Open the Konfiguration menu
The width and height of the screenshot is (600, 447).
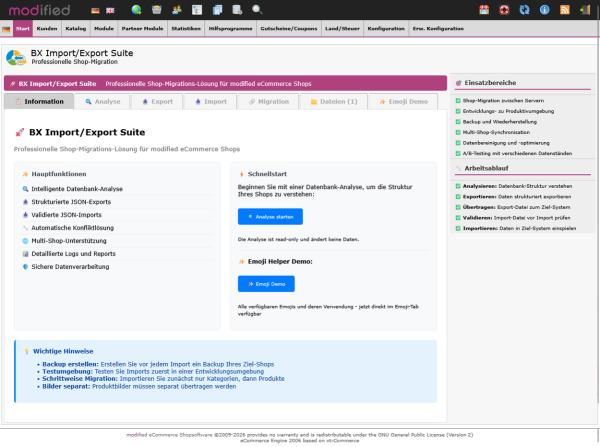[x=386, y=29]
